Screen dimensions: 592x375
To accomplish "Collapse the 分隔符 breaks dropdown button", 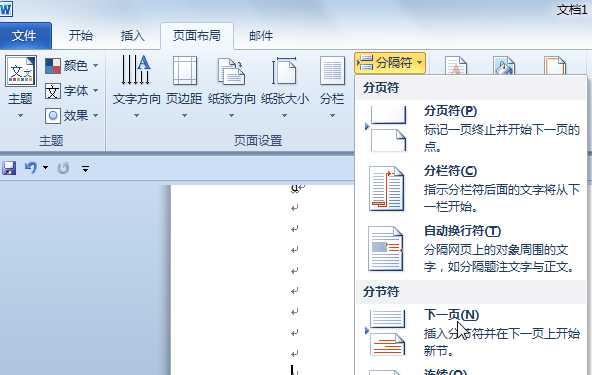I will pyautogui.click(x=390, y=63).
